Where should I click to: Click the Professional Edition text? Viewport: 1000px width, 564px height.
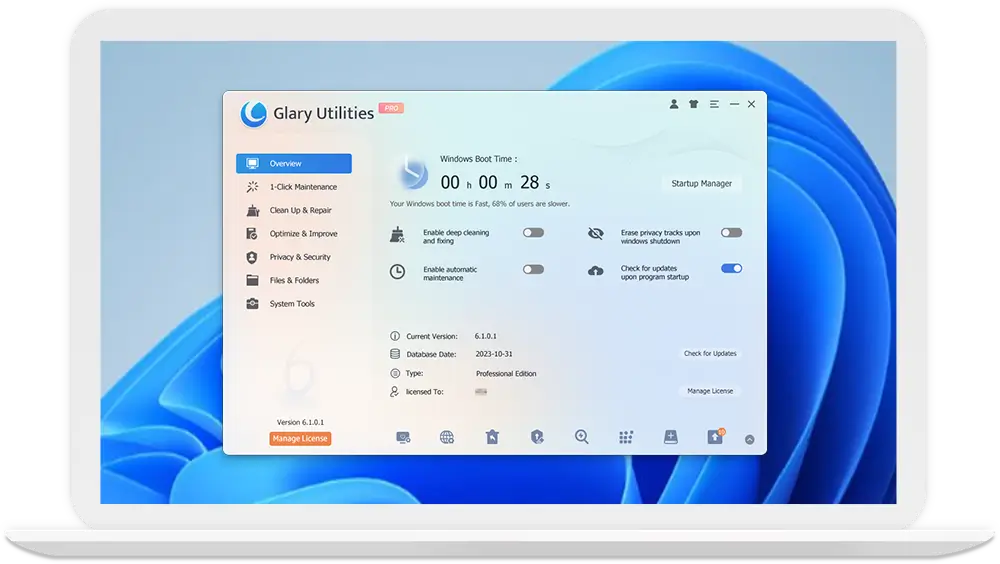[506, 374]
